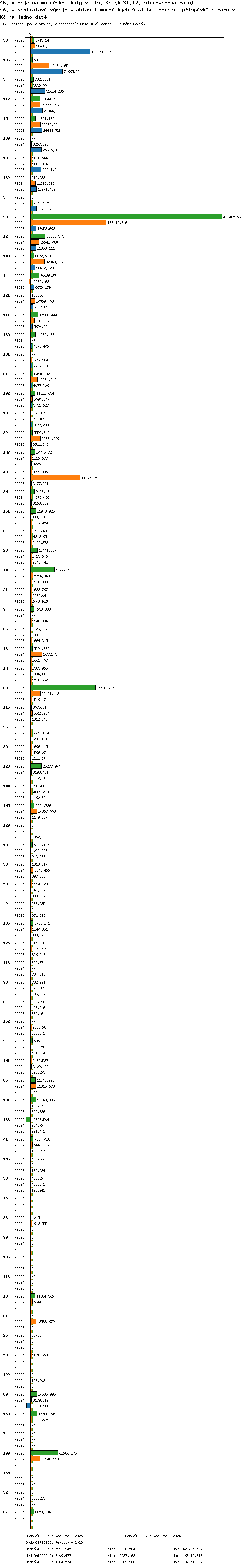Click legend entry "Realita - 2025"
The width and height of the screenshot is (245, 1568).
tap(54, 1536)
